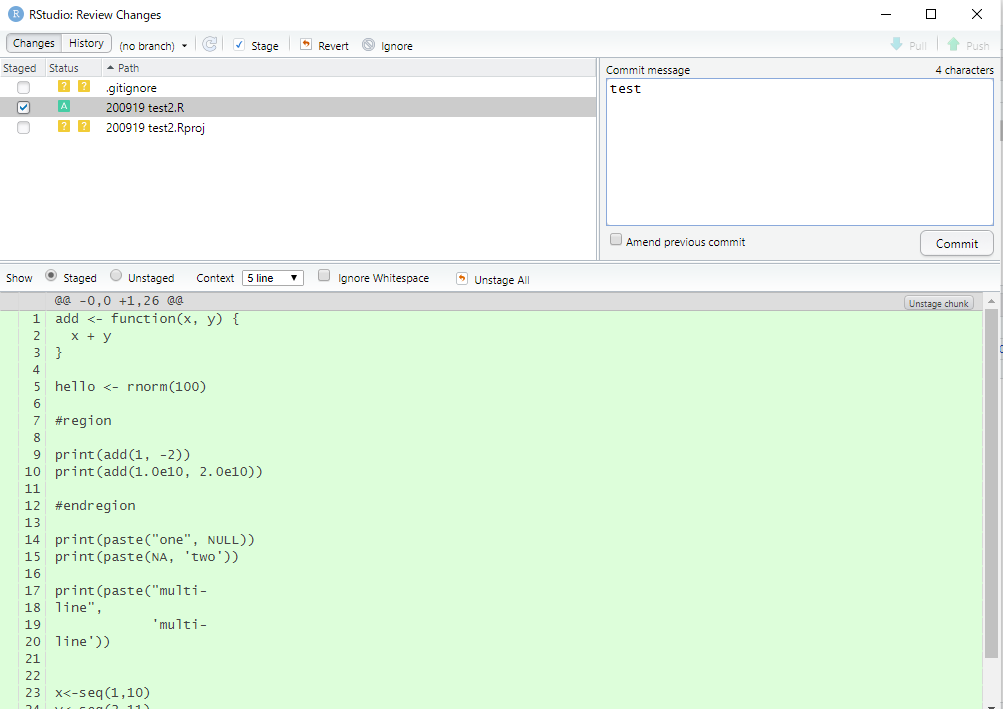
Task: Click inside the commit message field
Action: 800,152
